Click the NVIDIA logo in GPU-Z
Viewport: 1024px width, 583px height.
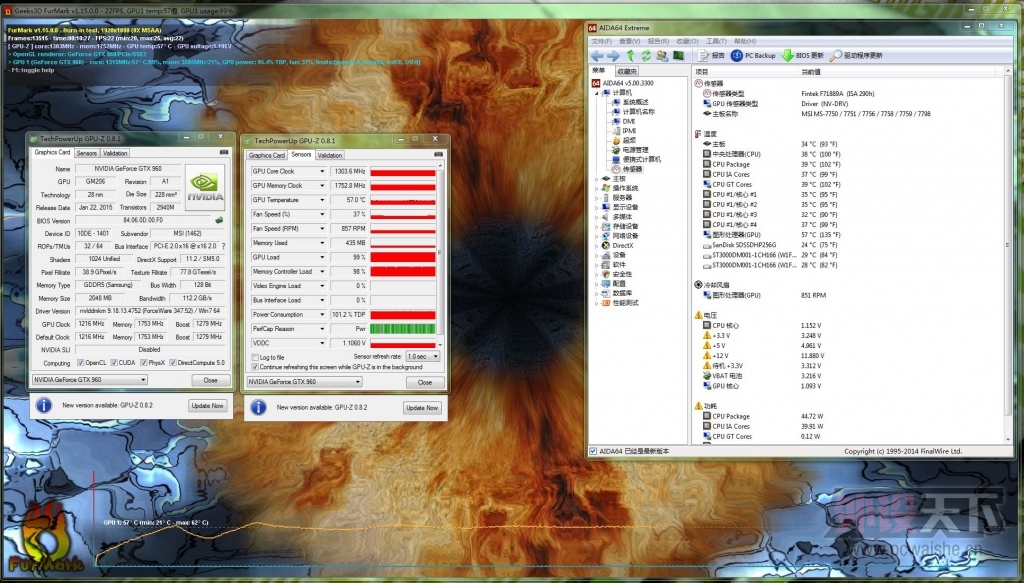[205, 187]
